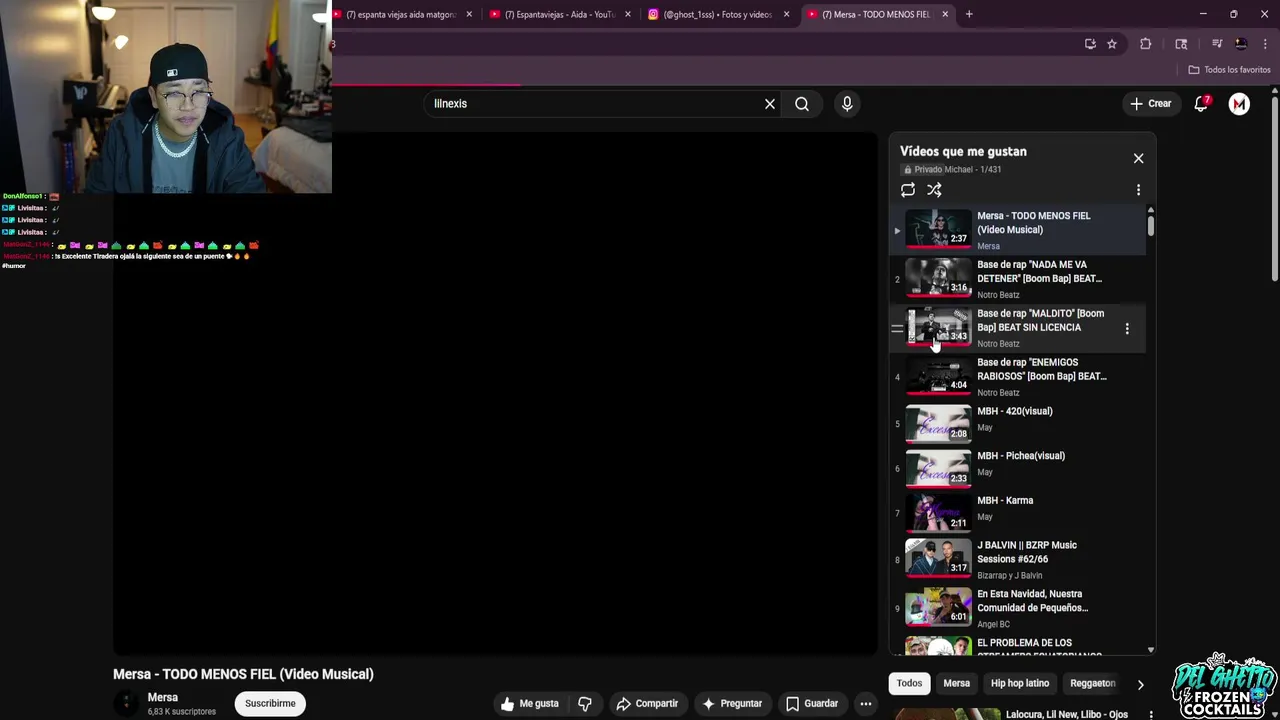This screenshot has height=720, width=1280.
Task: Open the Mersa channel name link
Action: coord(163,697)
